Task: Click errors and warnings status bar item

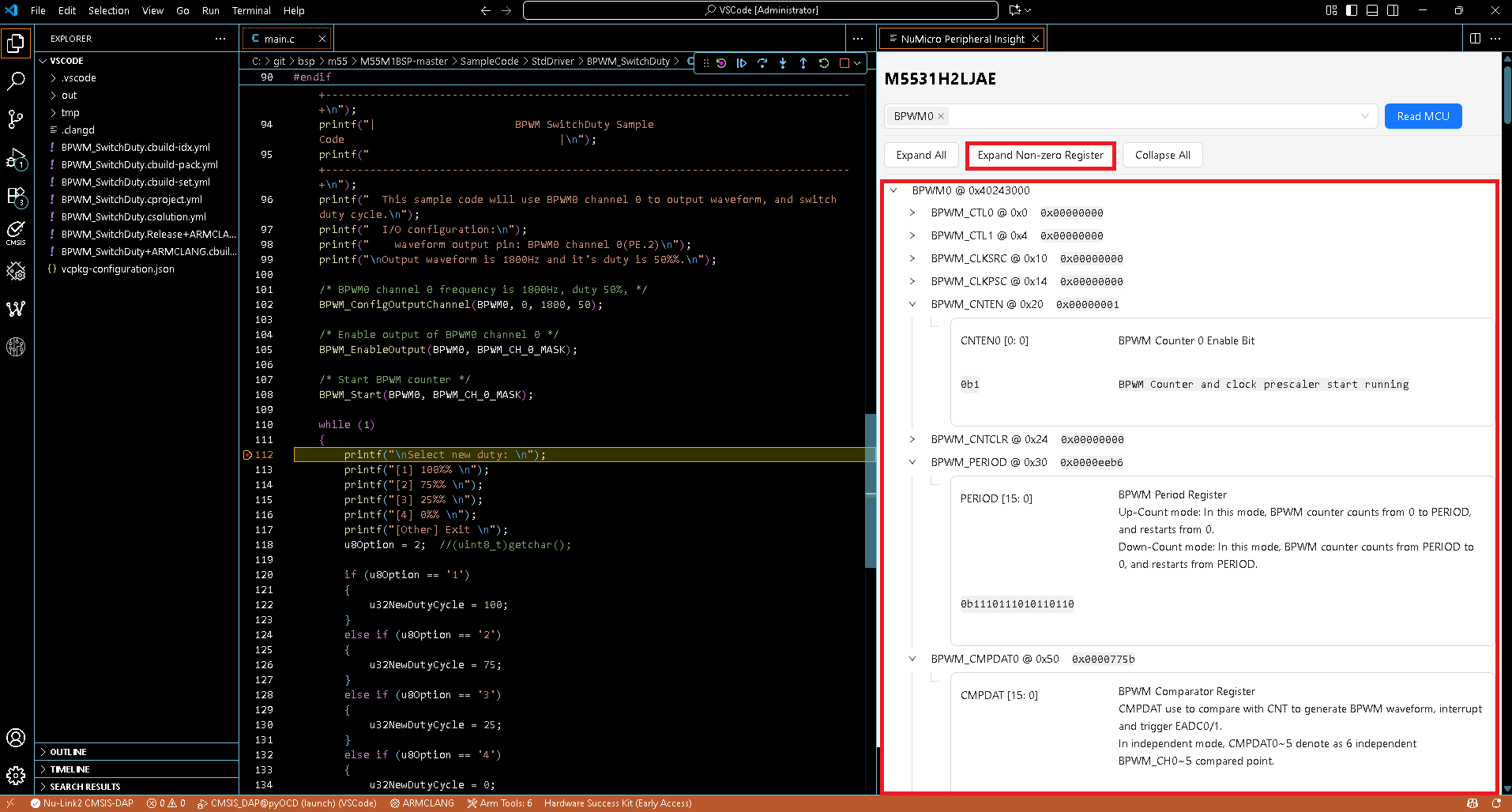Action: pyautogui.click(x=166, y=803)
